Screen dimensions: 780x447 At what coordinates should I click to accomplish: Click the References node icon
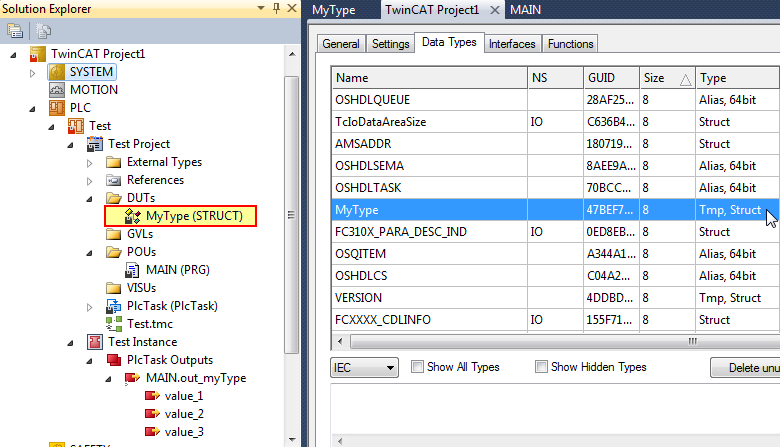pyautogui.click(x=113, y=180)
